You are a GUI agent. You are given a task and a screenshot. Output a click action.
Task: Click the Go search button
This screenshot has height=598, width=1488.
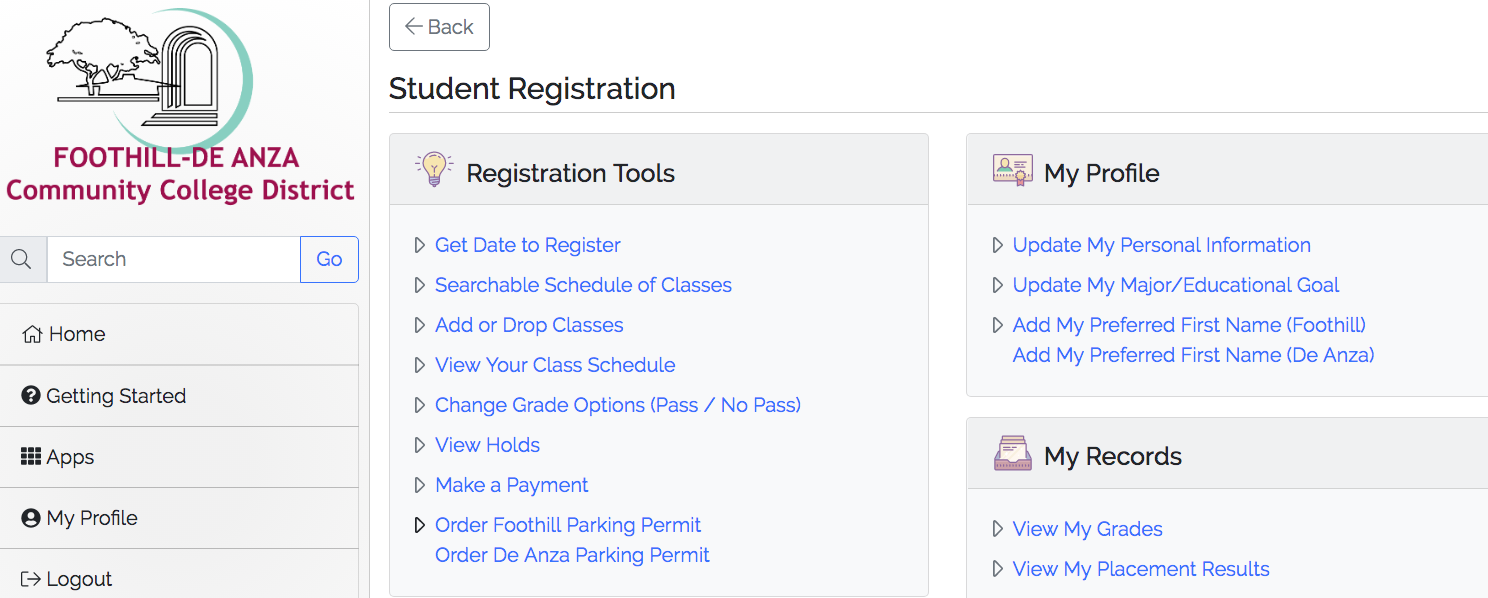[329, 258]
